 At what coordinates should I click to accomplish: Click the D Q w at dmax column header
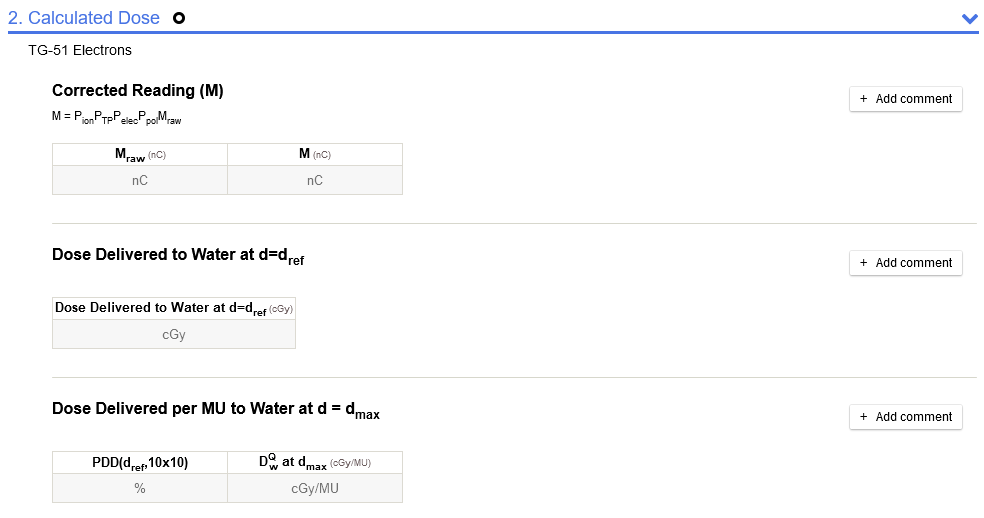pos(315,462)
